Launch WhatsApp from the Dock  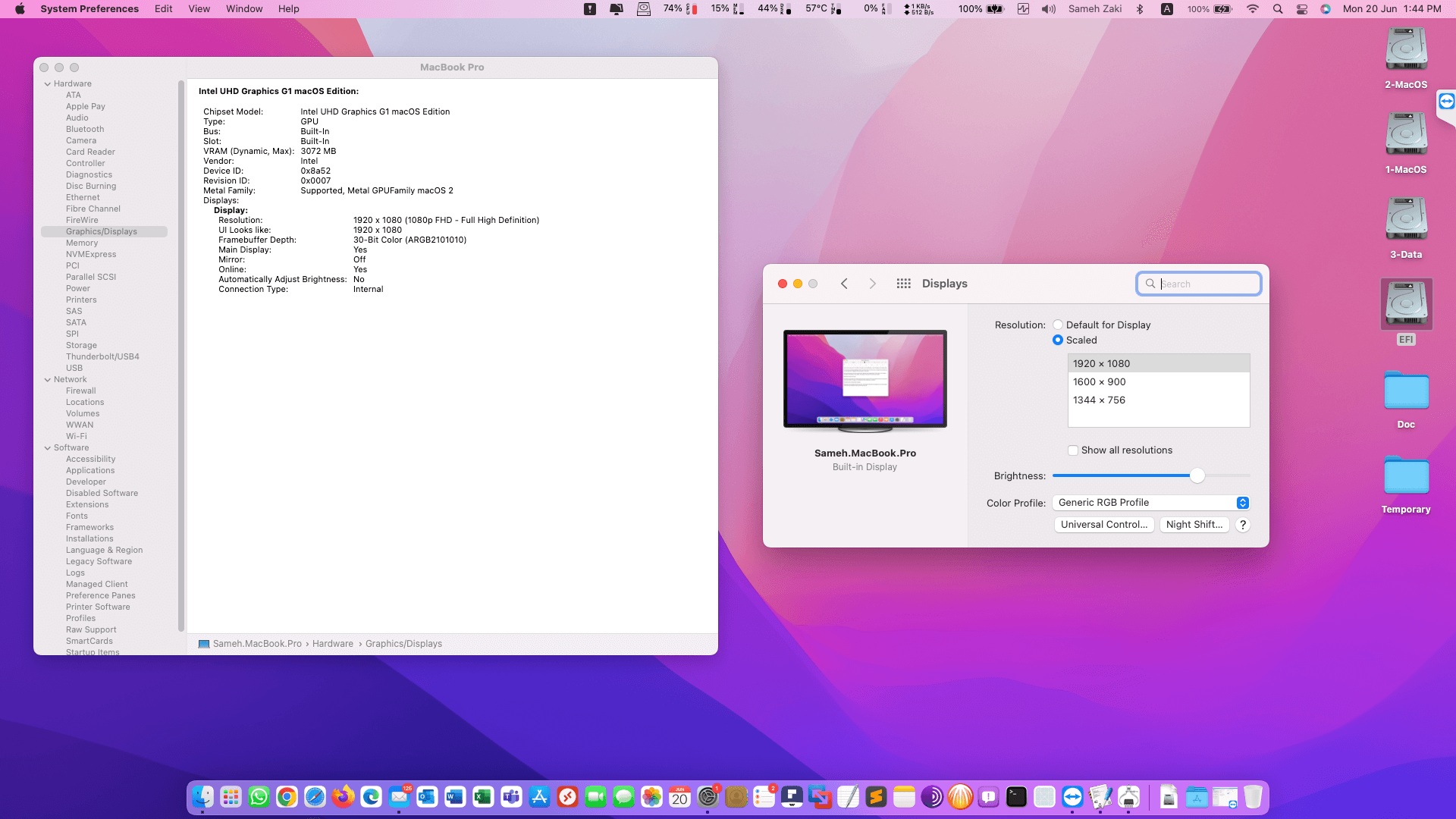point(259,797)
